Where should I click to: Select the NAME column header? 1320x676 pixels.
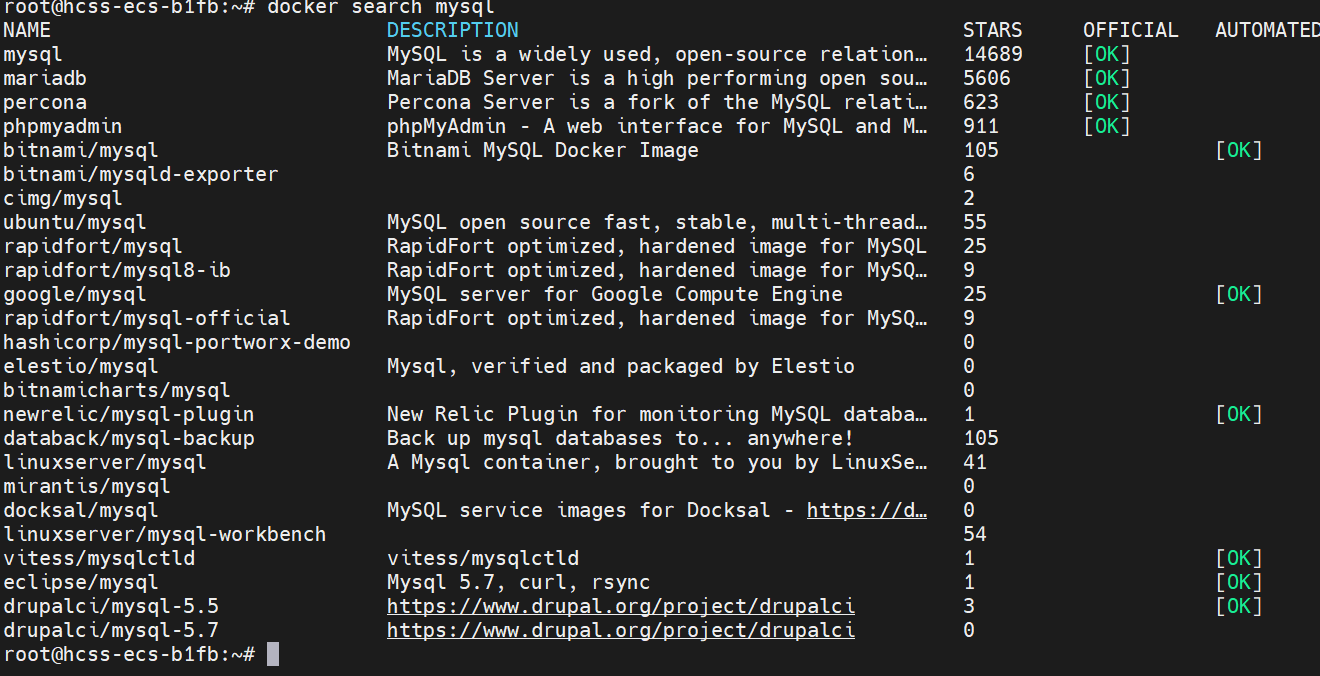coord(27,31)
